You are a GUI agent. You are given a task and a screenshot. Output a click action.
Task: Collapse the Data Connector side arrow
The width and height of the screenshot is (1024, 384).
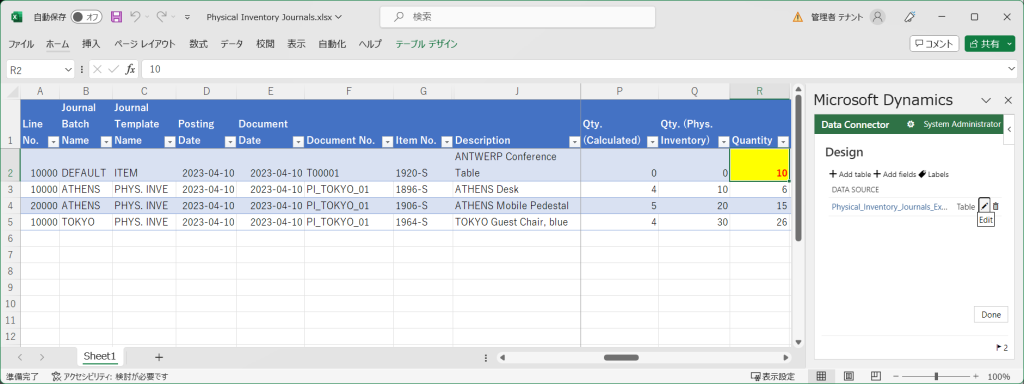point(1009,129)
